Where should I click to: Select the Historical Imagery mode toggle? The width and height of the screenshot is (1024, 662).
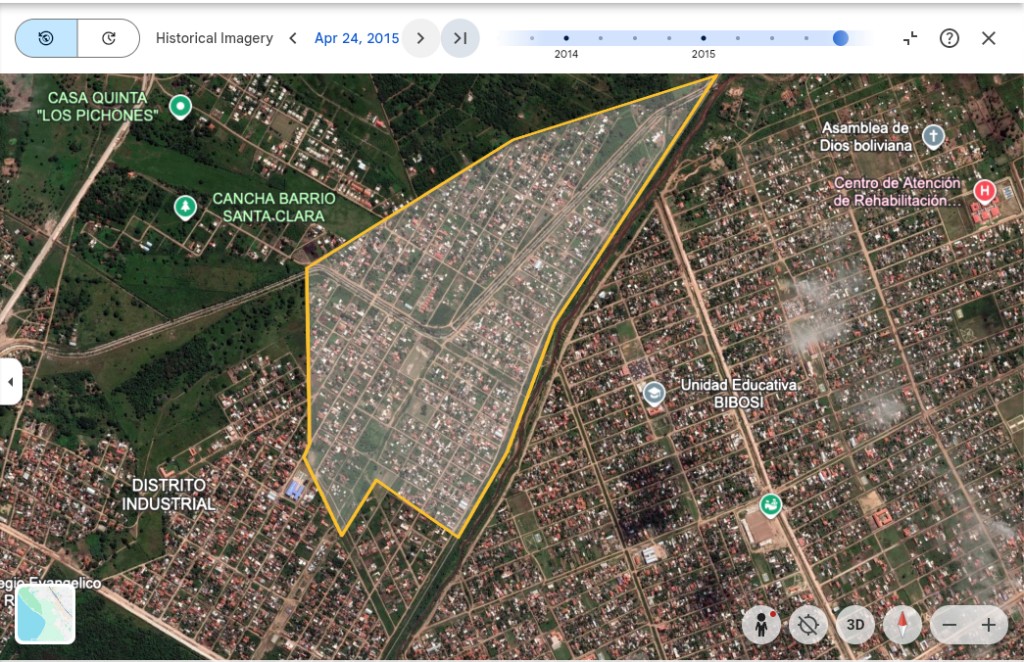pyautogui.click(x=46, y=39)
